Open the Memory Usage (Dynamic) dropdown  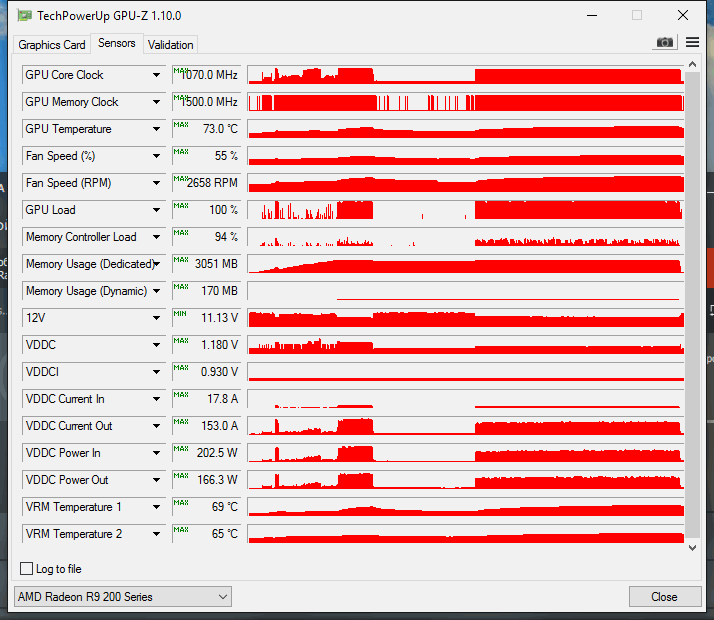[156, 291]
